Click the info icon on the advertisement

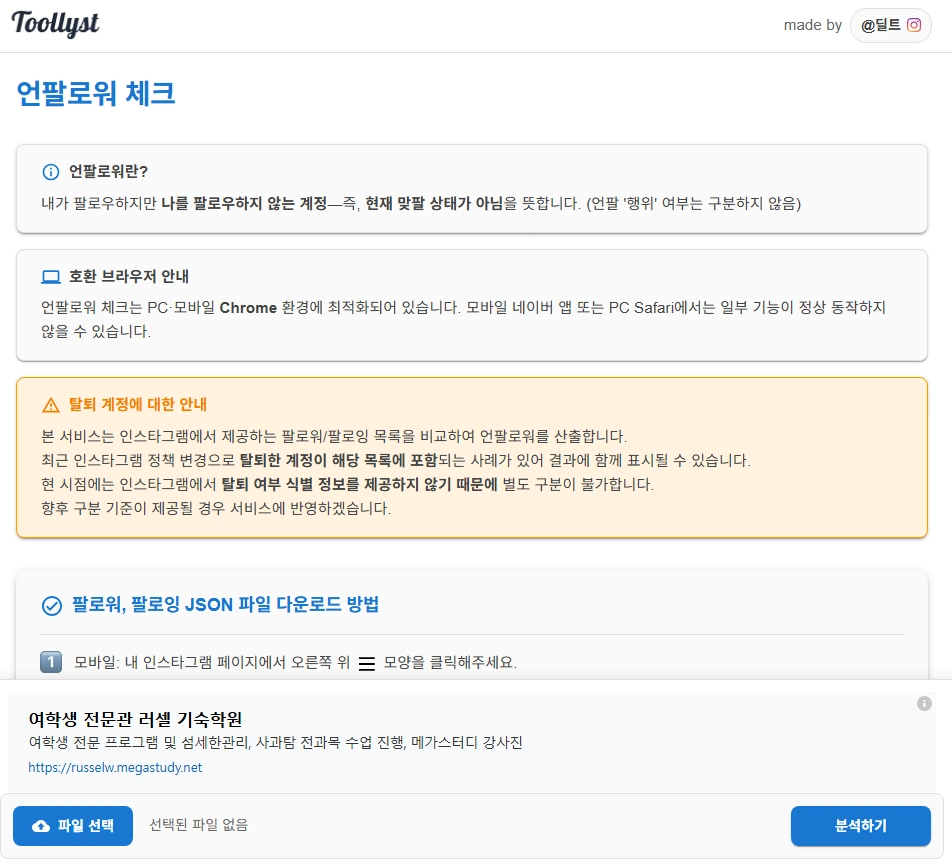[925, 702]
